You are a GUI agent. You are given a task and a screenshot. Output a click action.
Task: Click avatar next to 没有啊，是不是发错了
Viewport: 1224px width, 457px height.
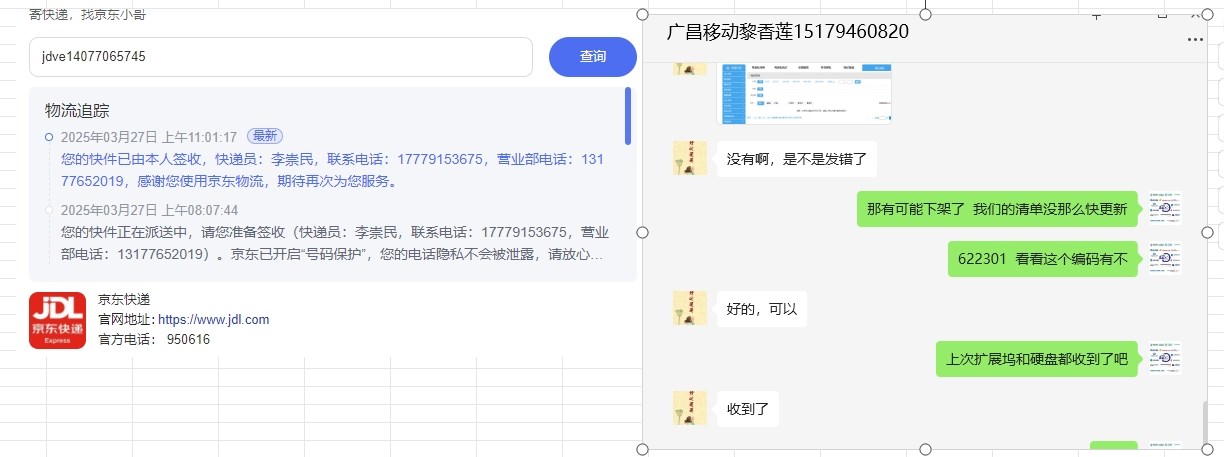690,158
